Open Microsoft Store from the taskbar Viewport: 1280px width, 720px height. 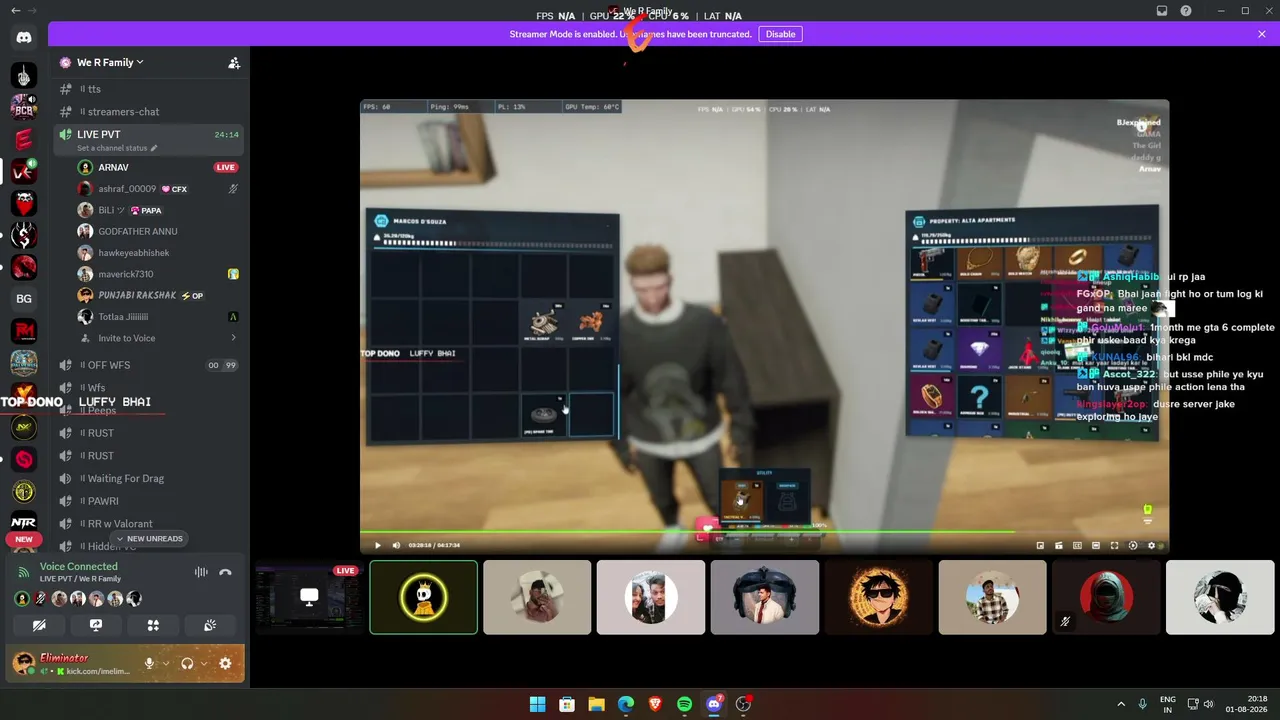(567, 704)
